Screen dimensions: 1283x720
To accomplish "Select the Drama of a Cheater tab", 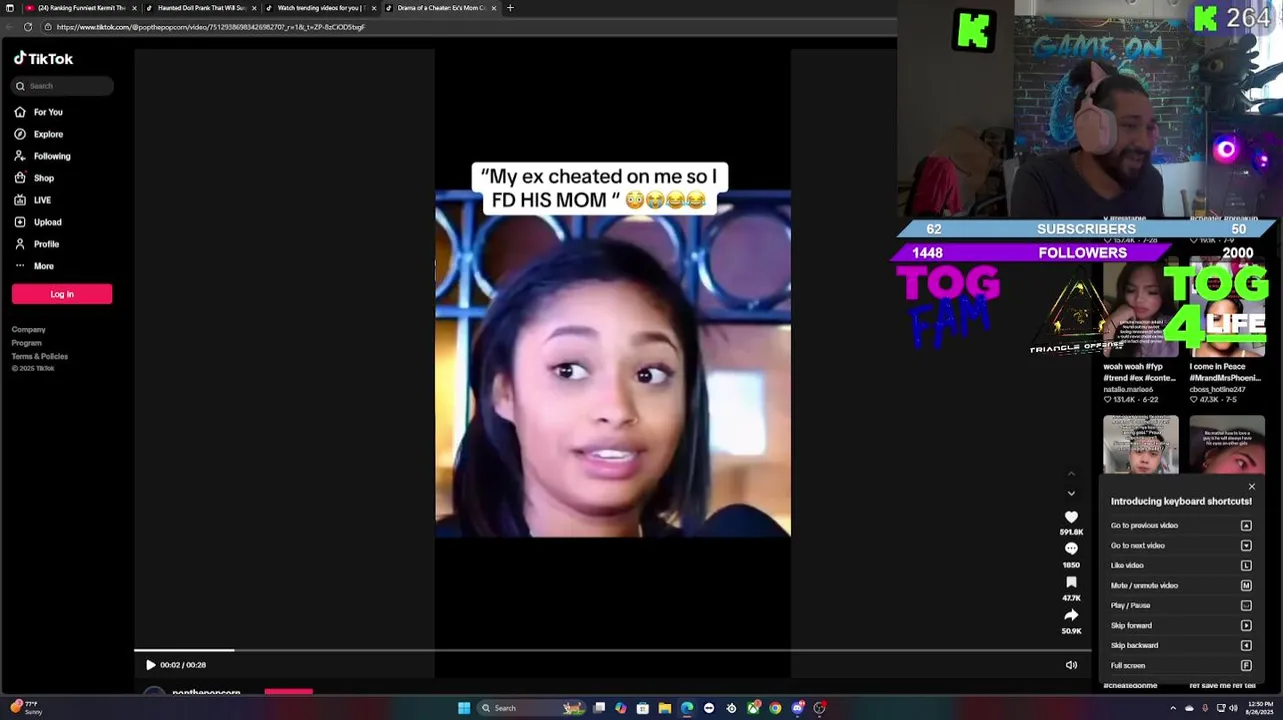I will 440,8.
